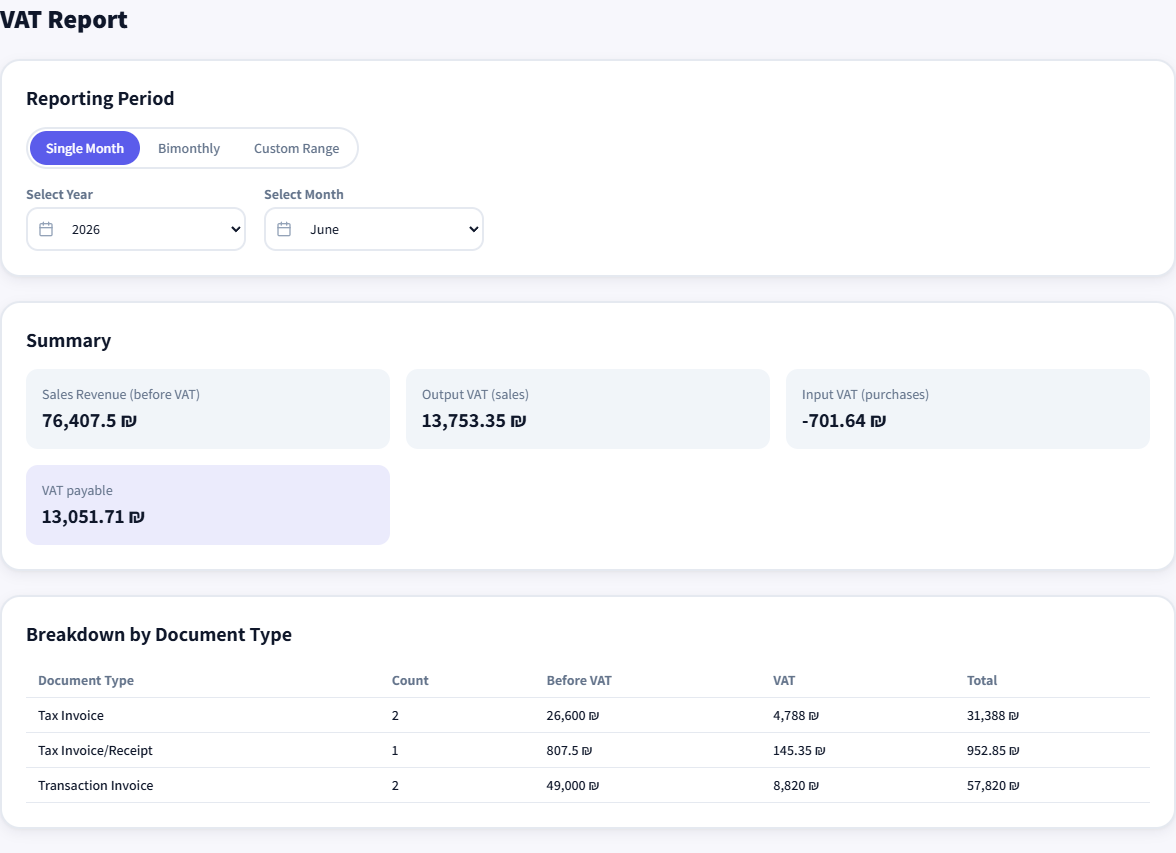Click the Before VAT column header
1176x853 pixels.
[579, 680]
